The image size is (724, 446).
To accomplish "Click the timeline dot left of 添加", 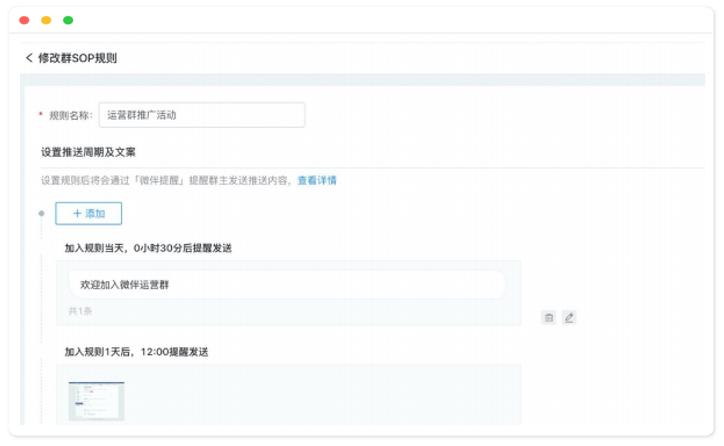I will [41, 213].
